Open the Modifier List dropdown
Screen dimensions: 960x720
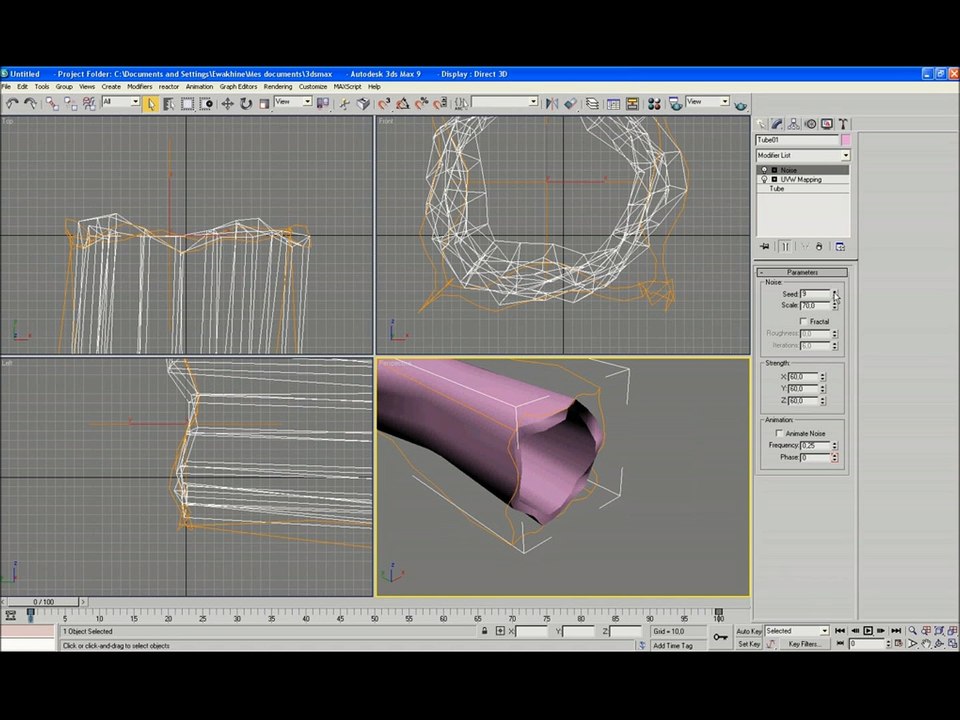pyautogui.click(x=803, y=156)
